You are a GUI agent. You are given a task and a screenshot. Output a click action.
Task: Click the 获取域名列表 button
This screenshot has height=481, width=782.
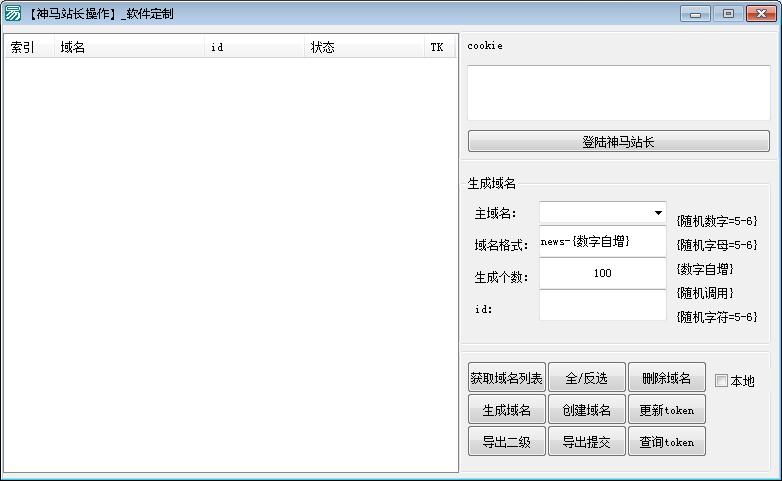(506, 378)
